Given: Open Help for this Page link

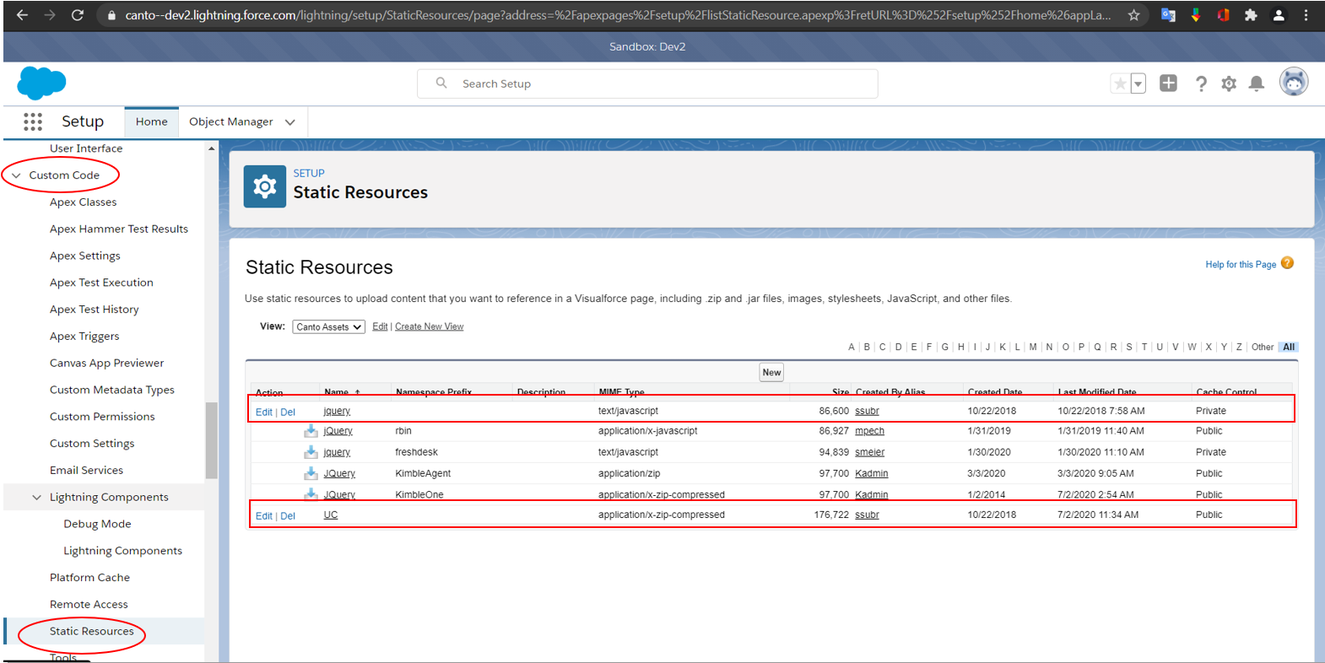Looking at the screenshot, I should click(x=1241, y=264).
